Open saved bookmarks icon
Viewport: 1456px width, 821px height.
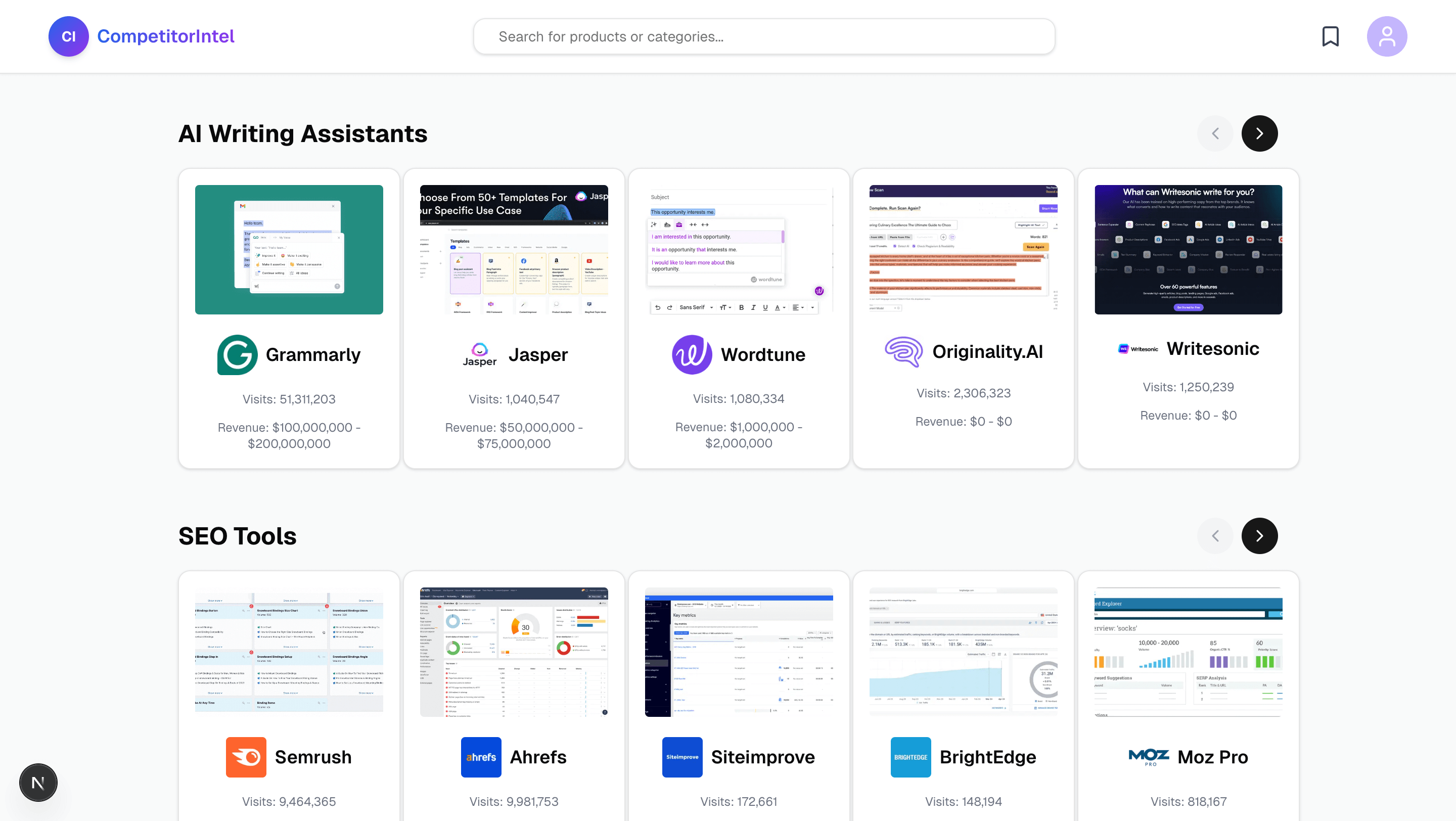(x=1331, y=36)
